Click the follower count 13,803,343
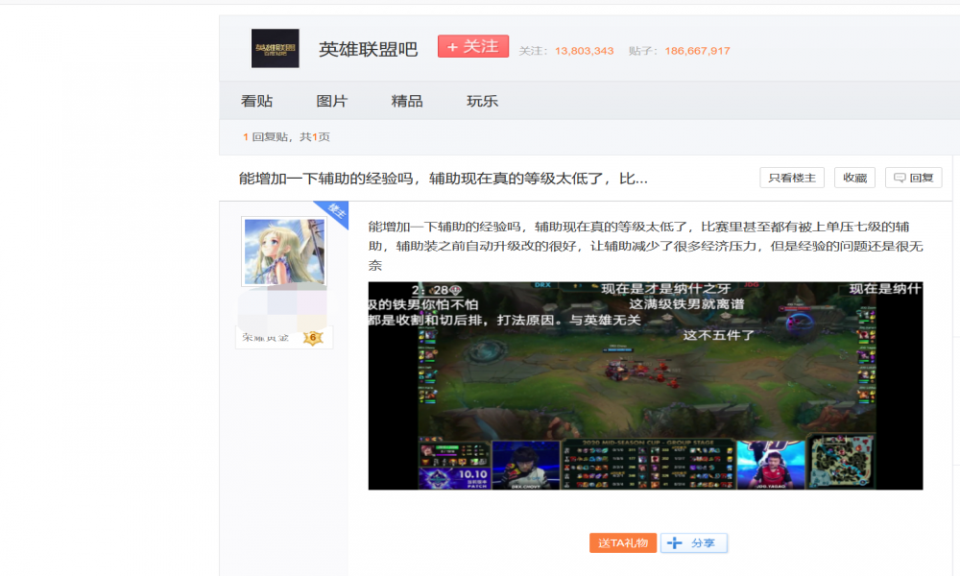The image size is (960, 576). (x=584, y=51)
